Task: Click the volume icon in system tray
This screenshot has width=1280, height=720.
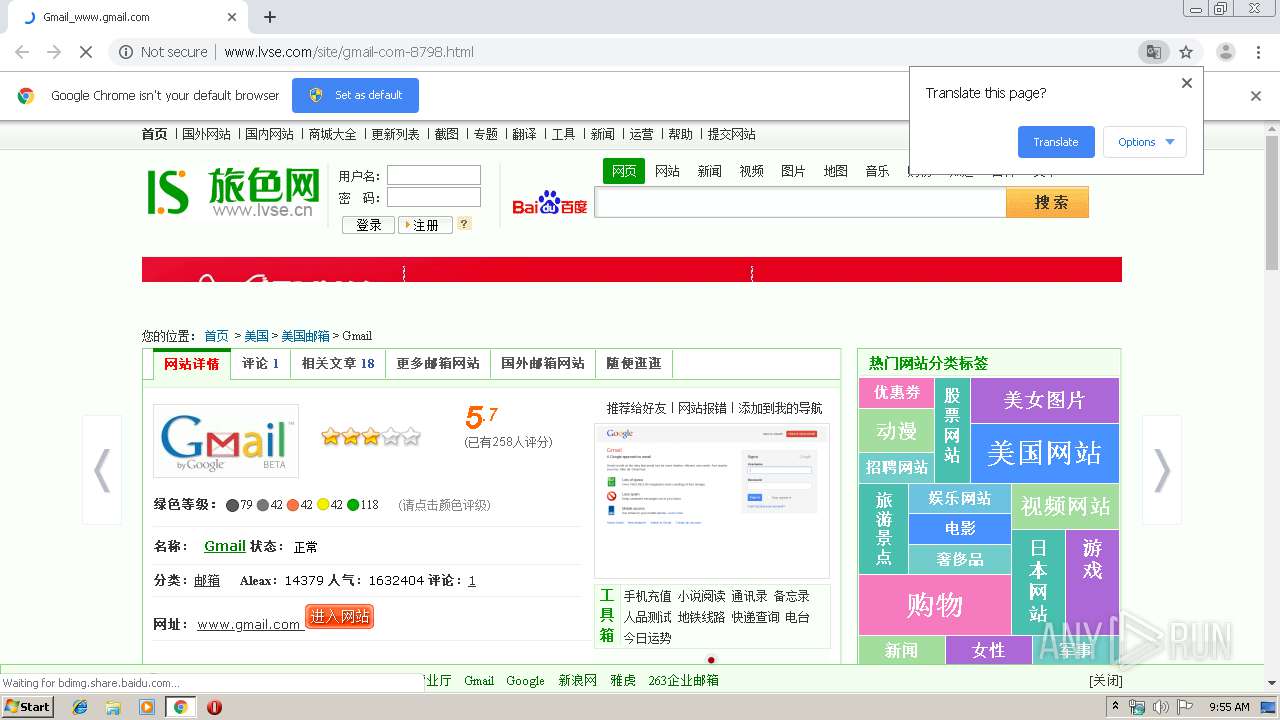Action: pyautogui.click(x=1160, y=707)
